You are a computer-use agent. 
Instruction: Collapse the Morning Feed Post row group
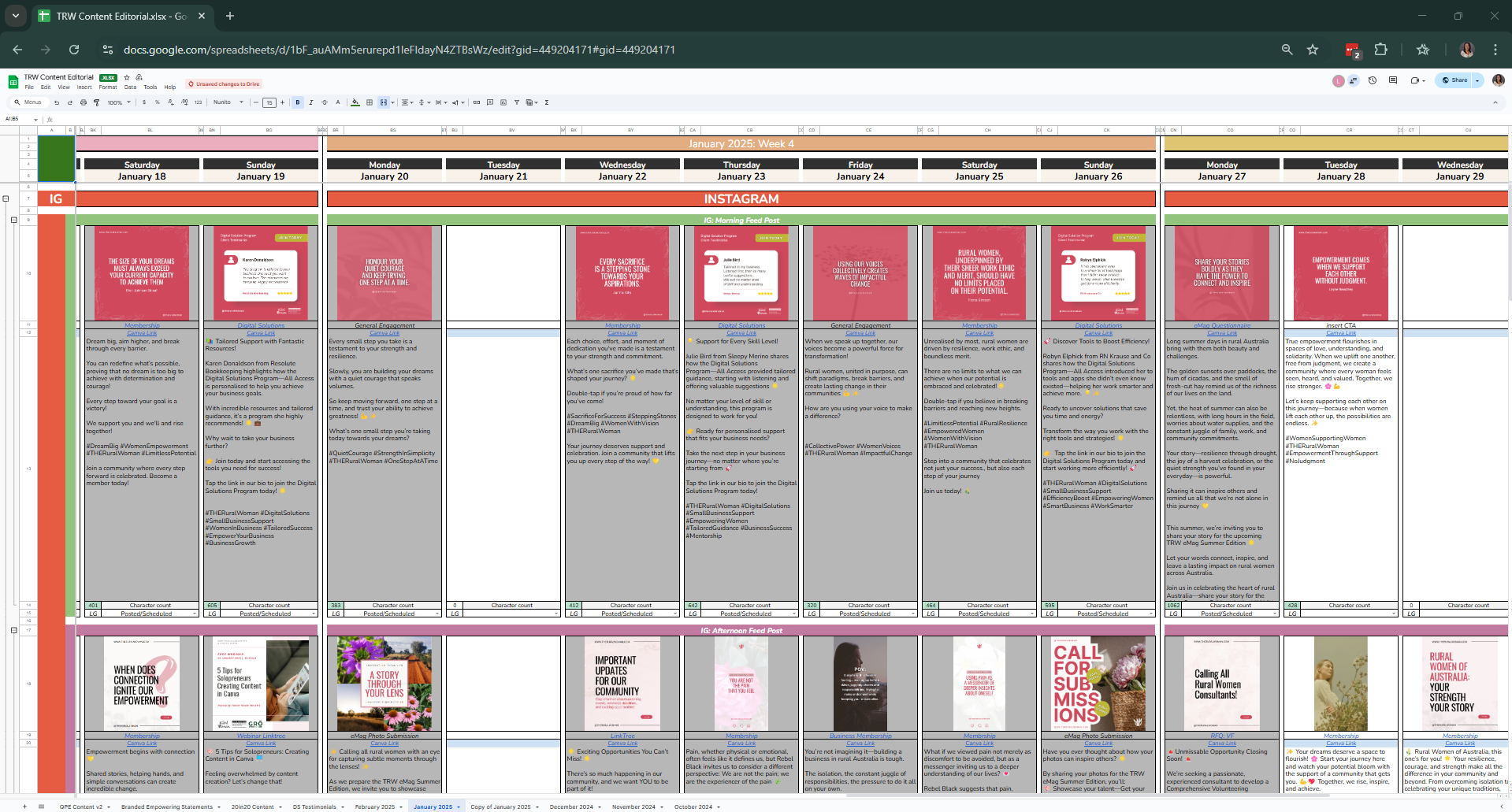click(x=13, y=220)
